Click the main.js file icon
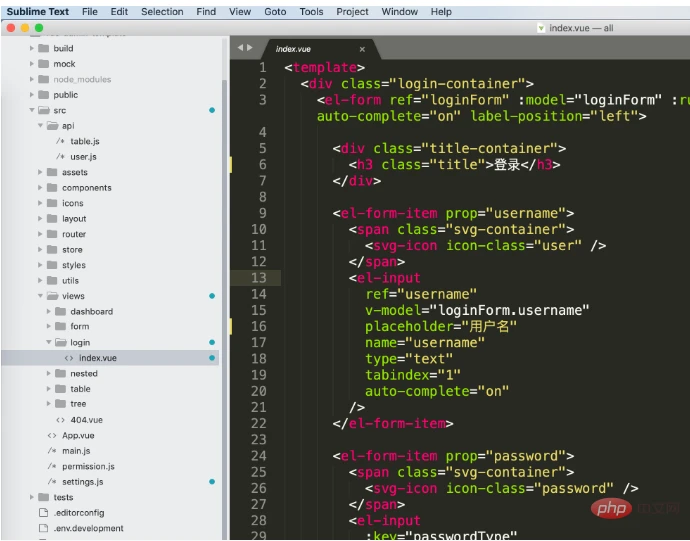Viewport: 690px width, 541px height. tap(52, 451)
